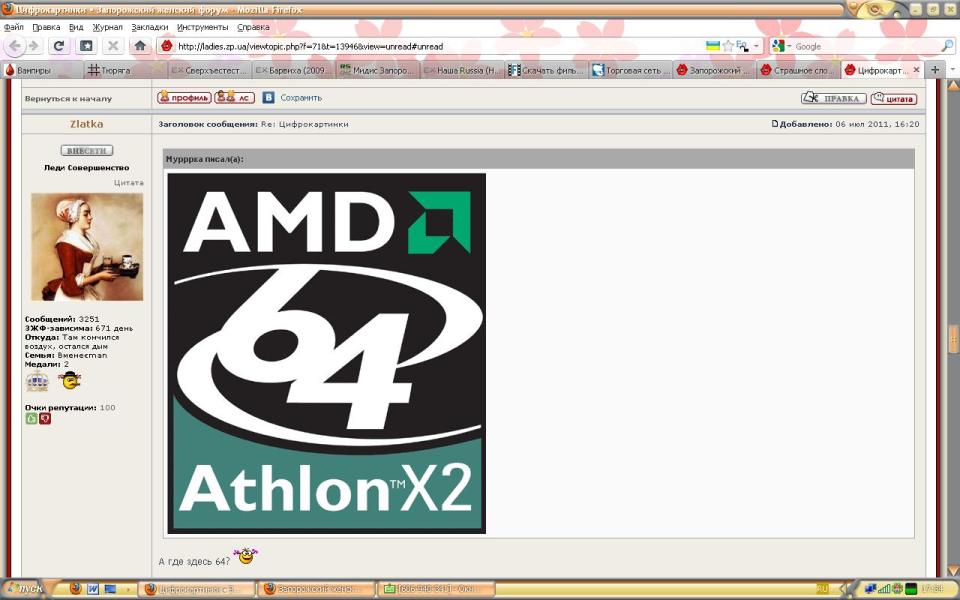Click the ПРАВКА edit button
This screenshot has width=960, height=600.
click(833, 98)
